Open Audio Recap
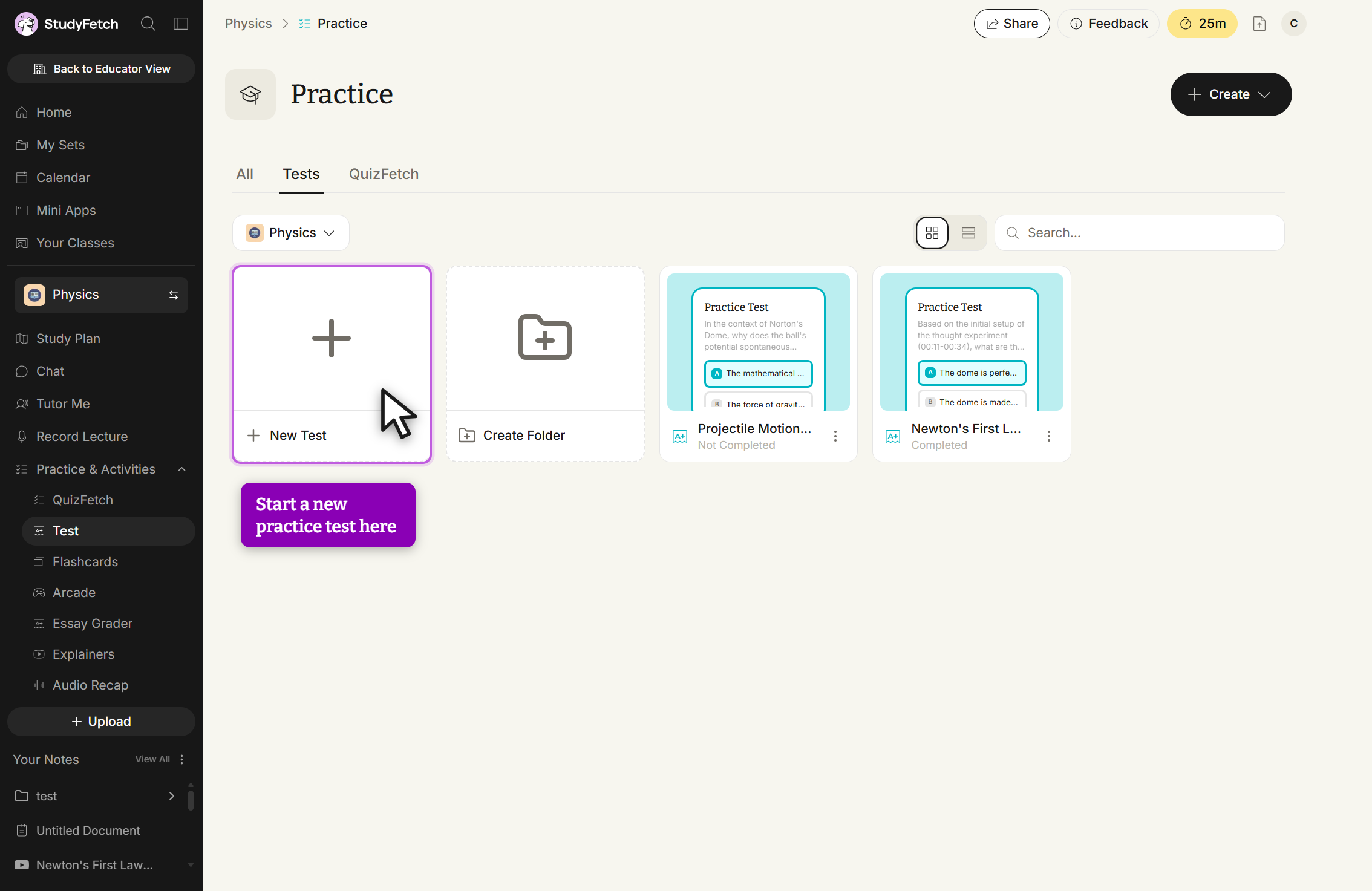The image size is (1372, 891). pos(108,685)
